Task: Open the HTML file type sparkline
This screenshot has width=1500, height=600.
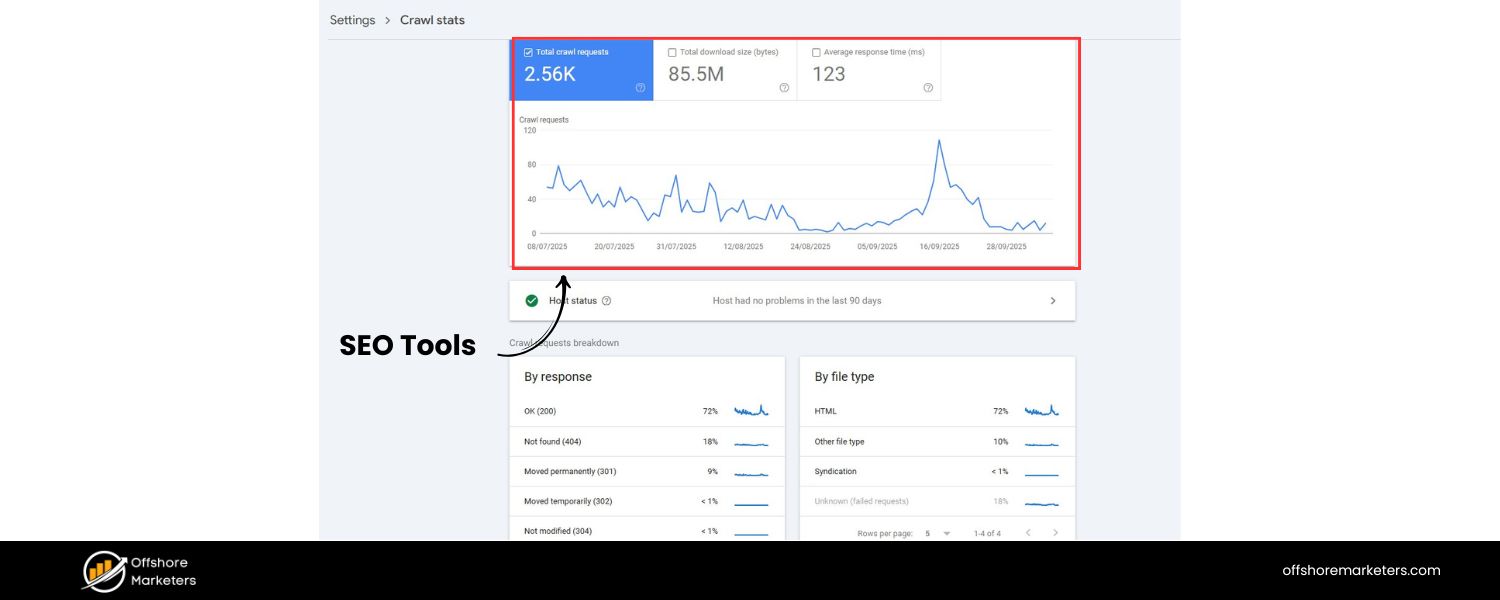Action: (x=1042, y=409)
